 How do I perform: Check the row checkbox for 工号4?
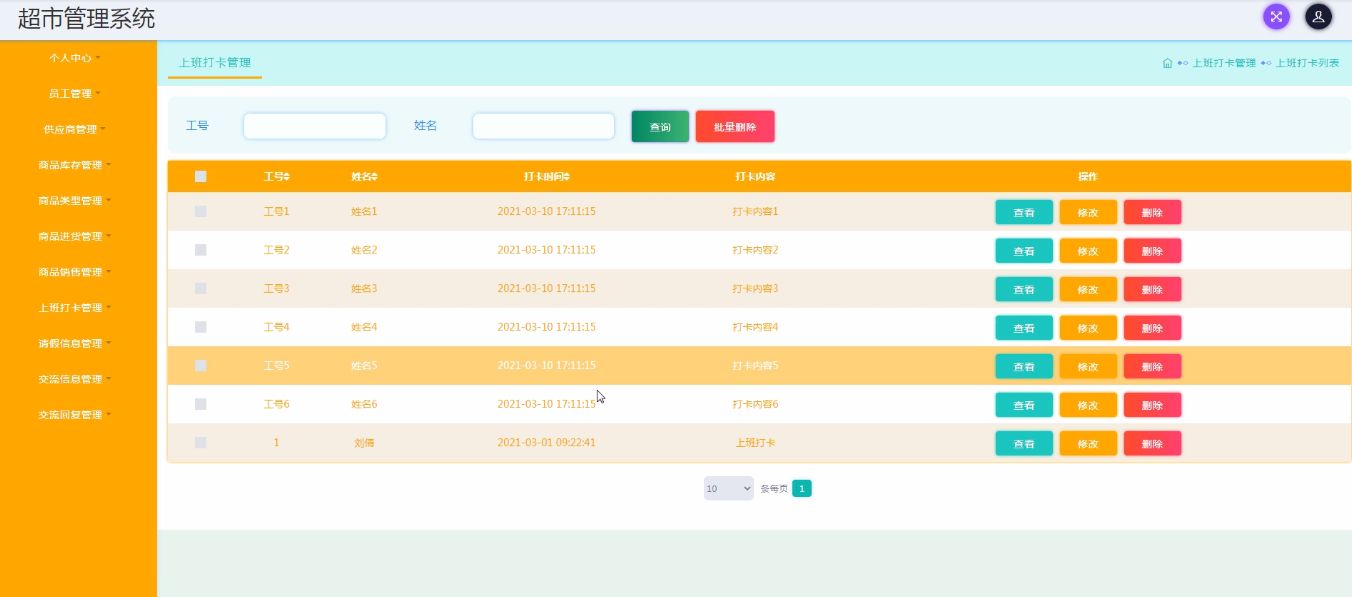pos(201,327)
